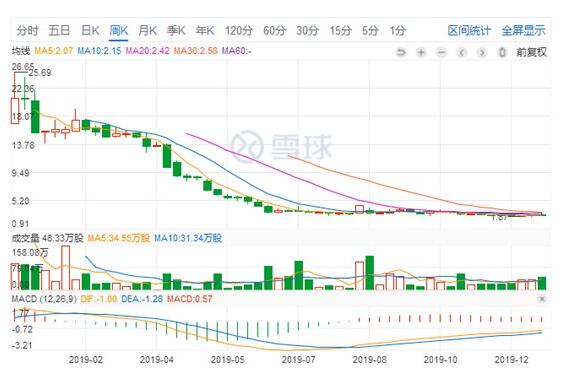The width and height of the screenshot is (562, 381).
Task: Select the 30分 interval tab
Action: click(307, 31)
